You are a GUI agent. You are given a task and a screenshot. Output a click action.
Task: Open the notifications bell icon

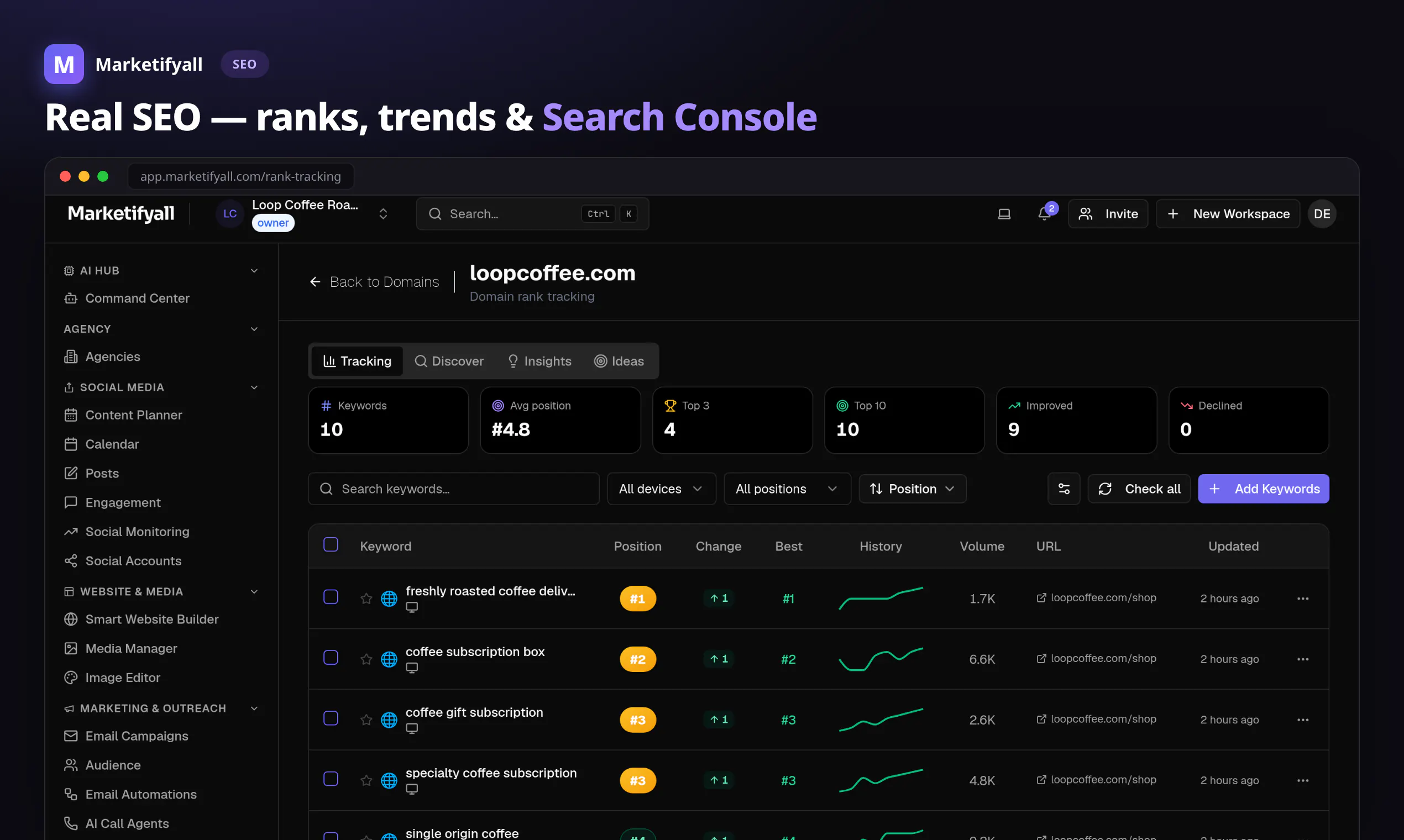(x=1044, y=214)
